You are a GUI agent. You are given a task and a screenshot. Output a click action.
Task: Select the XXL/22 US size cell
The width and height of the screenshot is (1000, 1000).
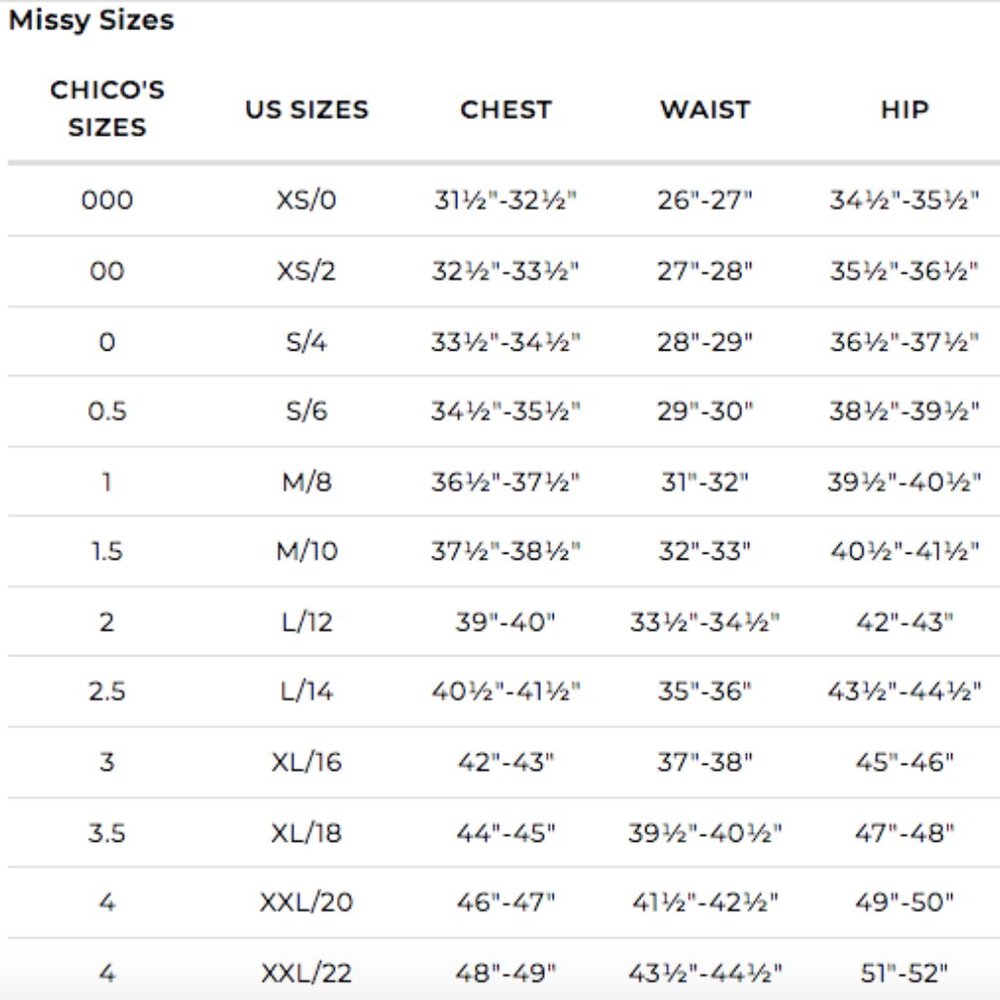(307, 973)
